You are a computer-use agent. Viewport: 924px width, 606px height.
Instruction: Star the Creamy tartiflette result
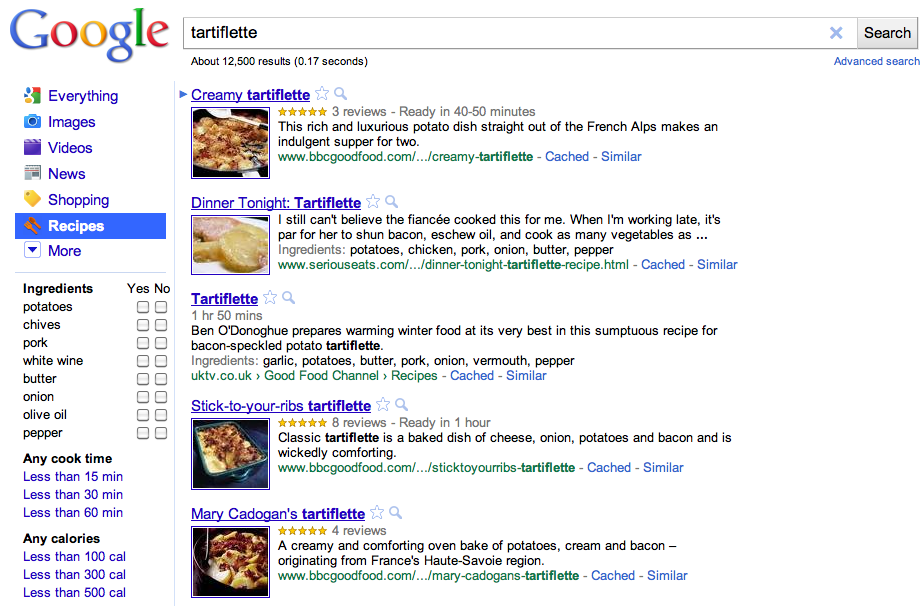tap(322, 94)
